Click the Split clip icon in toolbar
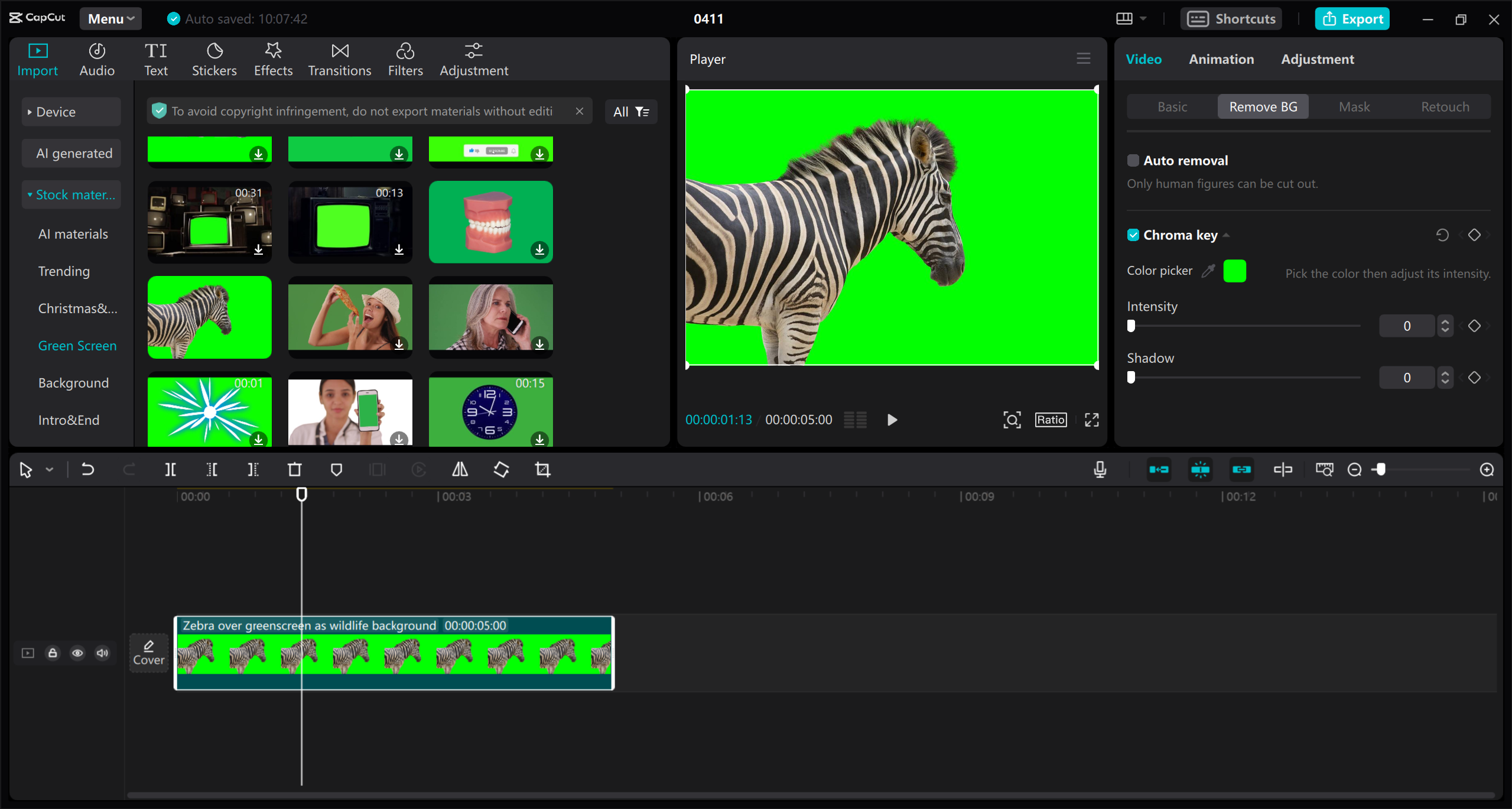Screen dimensions: 1512x809 [x=171, y=469]
